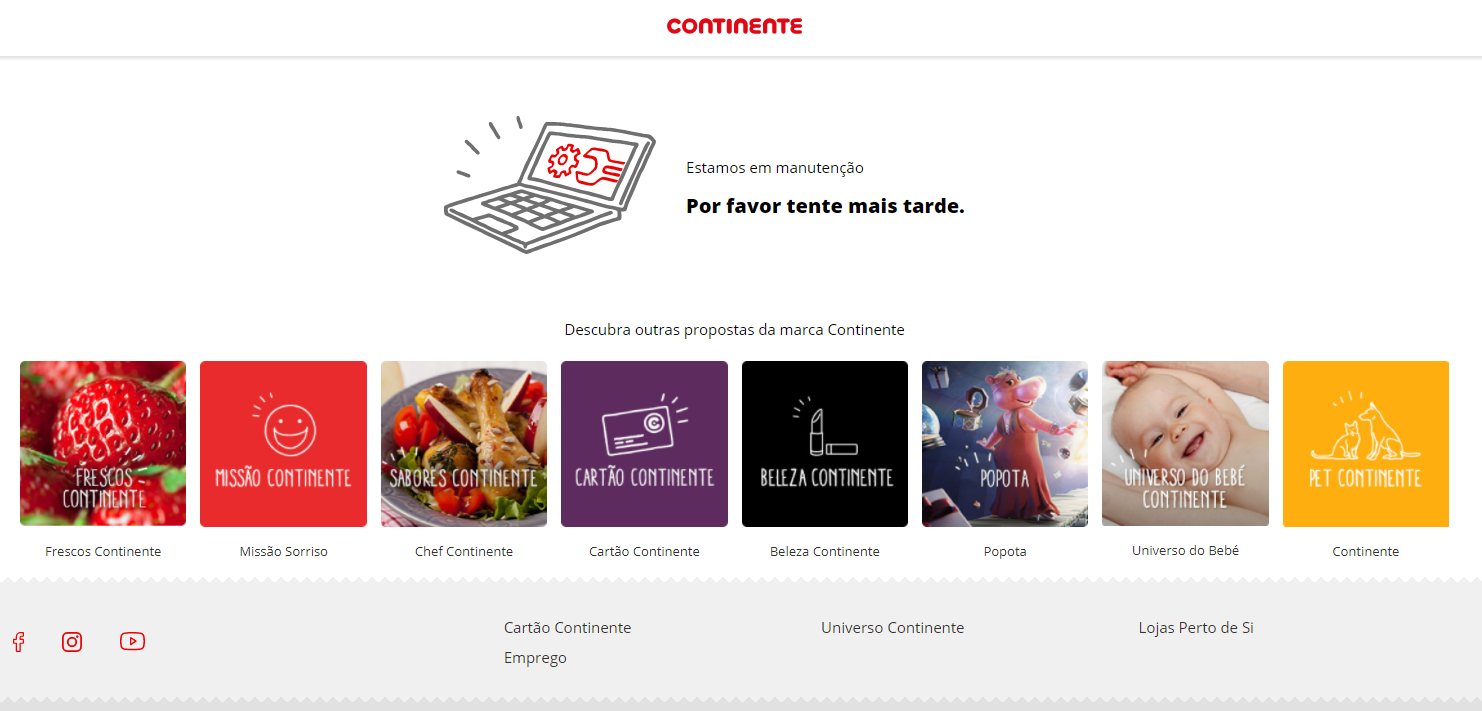Open the Universo Continente footer link
The image size is (1482, 711).
pos(893,628)
